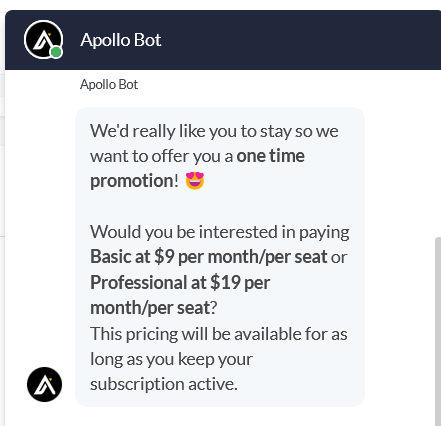
Task: Click 'Professional at $19 per' bold text
Action: tap(180, 283)
